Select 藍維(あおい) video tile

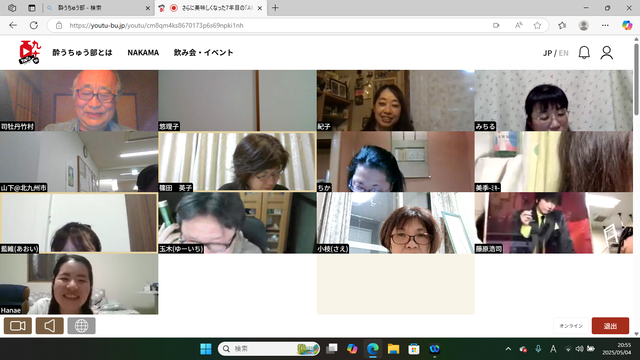[79, 223]
